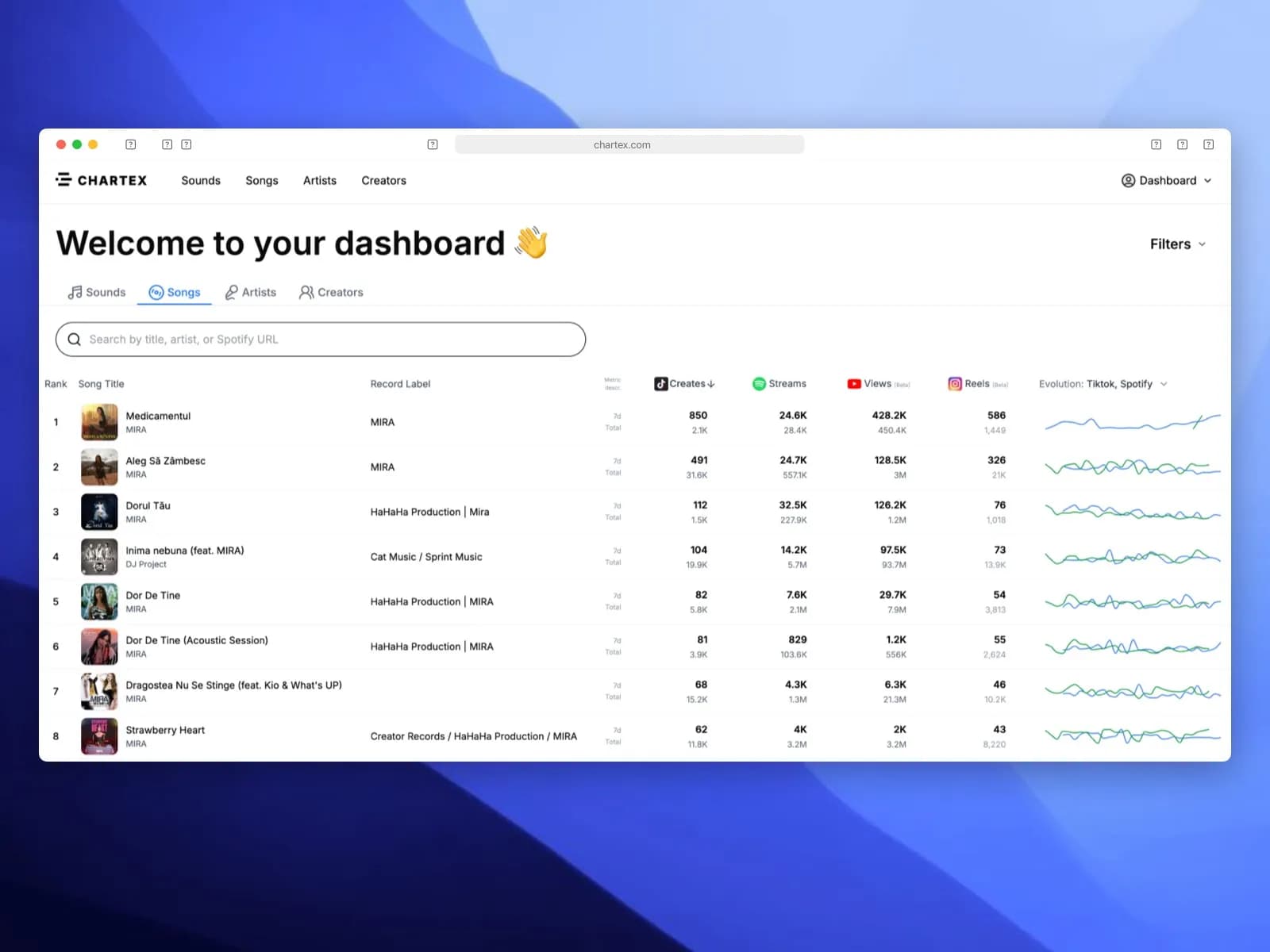1270x952 pixels.
Task: Click the YouTube icon in the Views header
Action: 855,383
